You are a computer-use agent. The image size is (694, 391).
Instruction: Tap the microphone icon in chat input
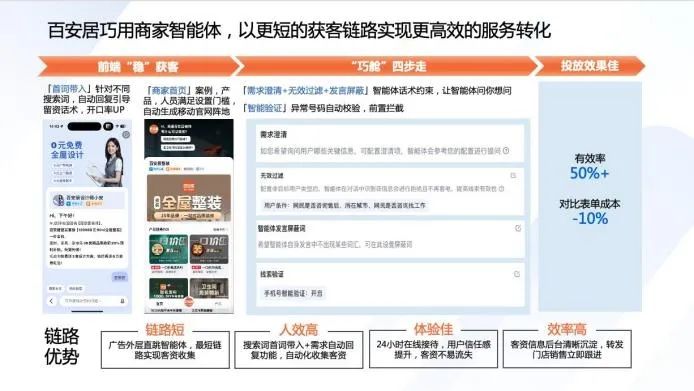point(122,301)
